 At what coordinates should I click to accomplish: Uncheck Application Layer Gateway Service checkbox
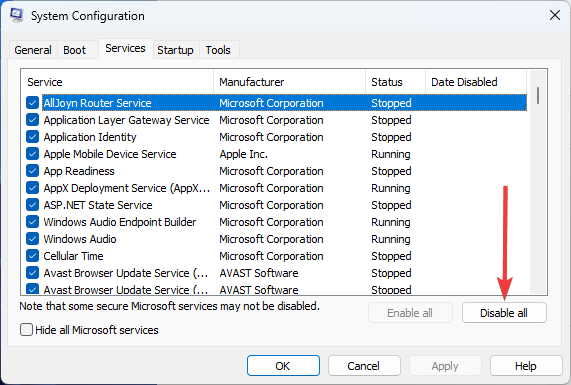32,120
